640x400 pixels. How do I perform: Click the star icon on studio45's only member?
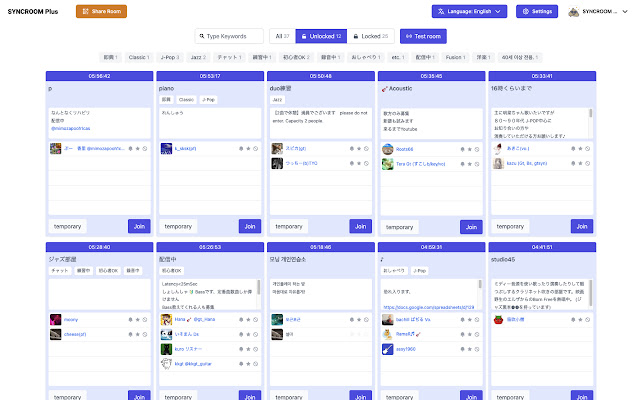(x=580, y=320)
